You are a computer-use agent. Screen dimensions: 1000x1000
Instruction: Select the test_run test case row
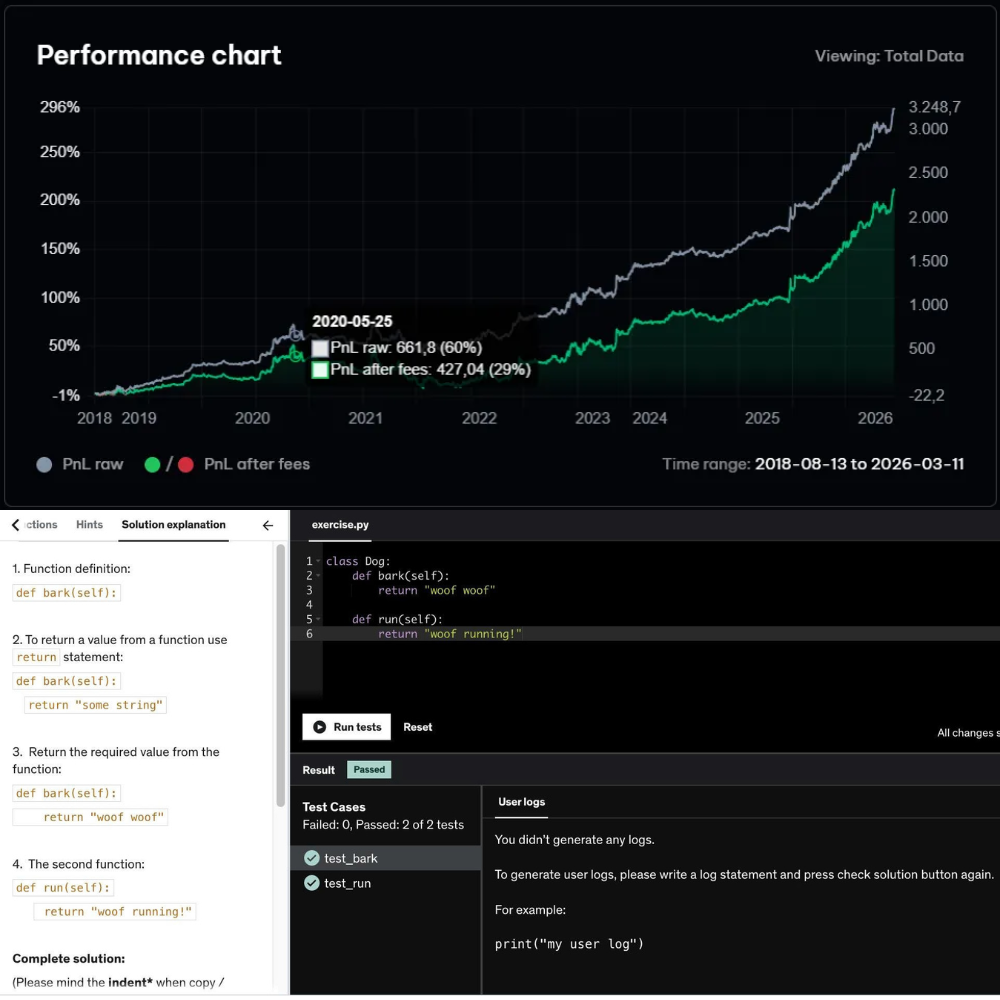click(385, 883)
